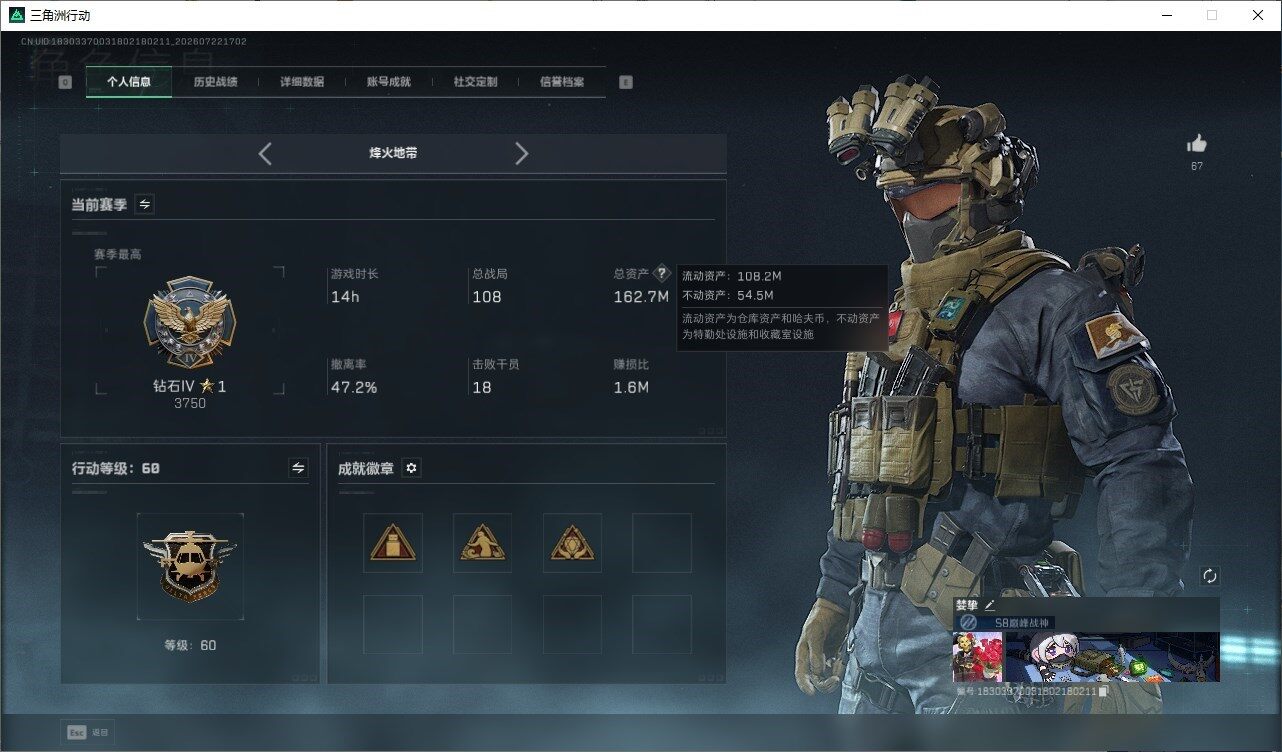The image size is (1282, 752).
Task: Close the 三角洲行动 window
Action: tap(1258, 15)
